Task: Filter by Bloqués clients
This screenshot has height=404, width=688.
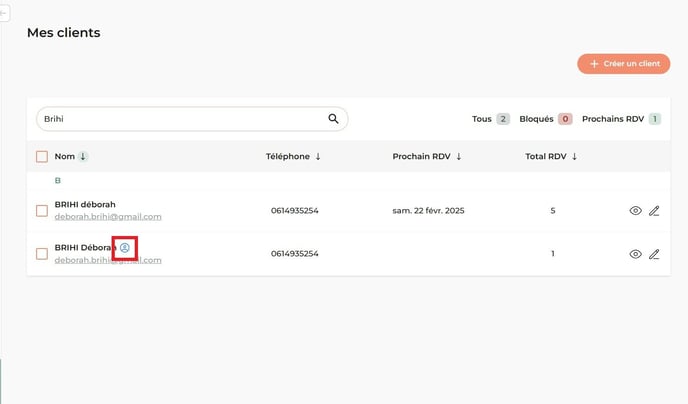Action: (x=545, y=119)
